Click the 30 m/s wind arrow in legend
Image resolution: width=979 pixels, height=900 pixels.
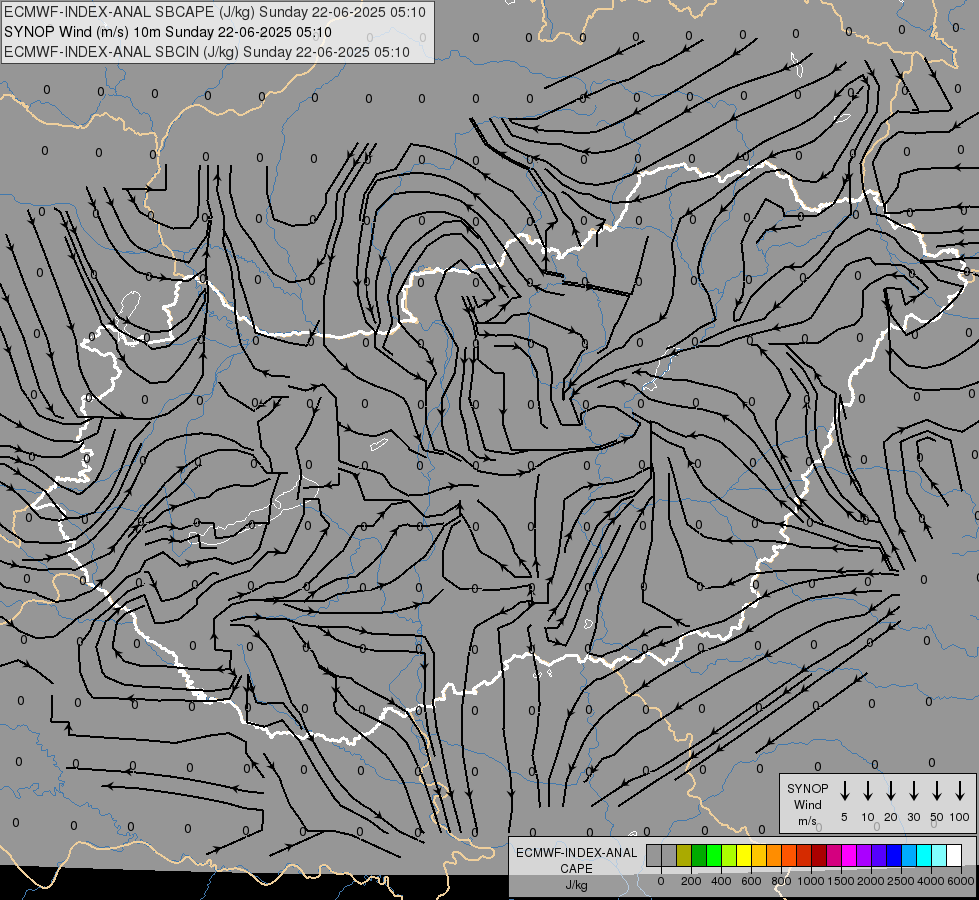point(913,790)
